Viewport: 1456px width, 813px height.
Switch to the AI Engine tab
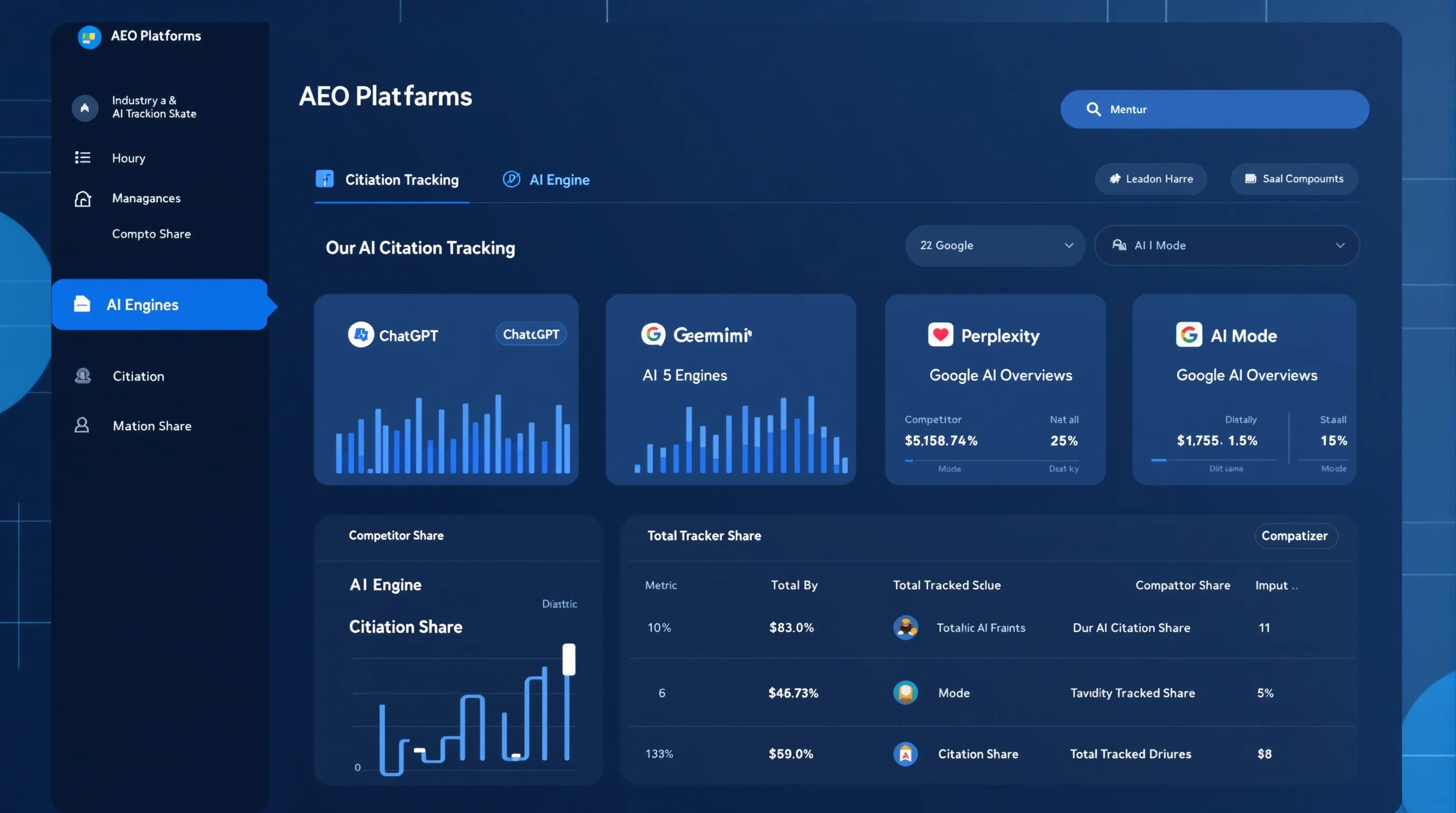coord(546,180)
